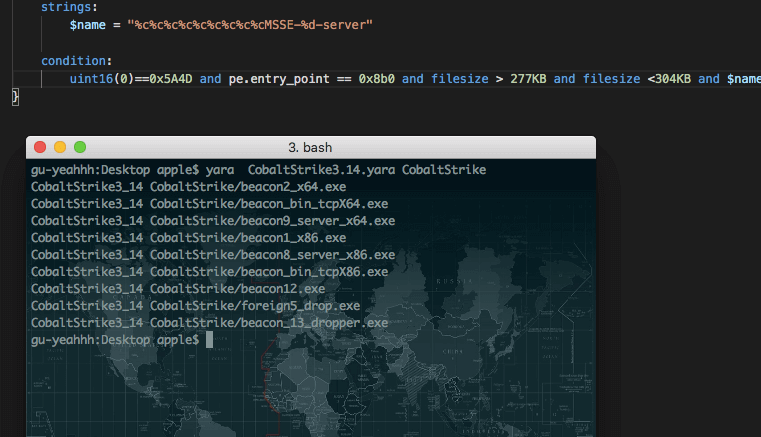Click the "$name" variable in the strings section
The height and width of the screenshot is (437, 761).
coord(87,25)
